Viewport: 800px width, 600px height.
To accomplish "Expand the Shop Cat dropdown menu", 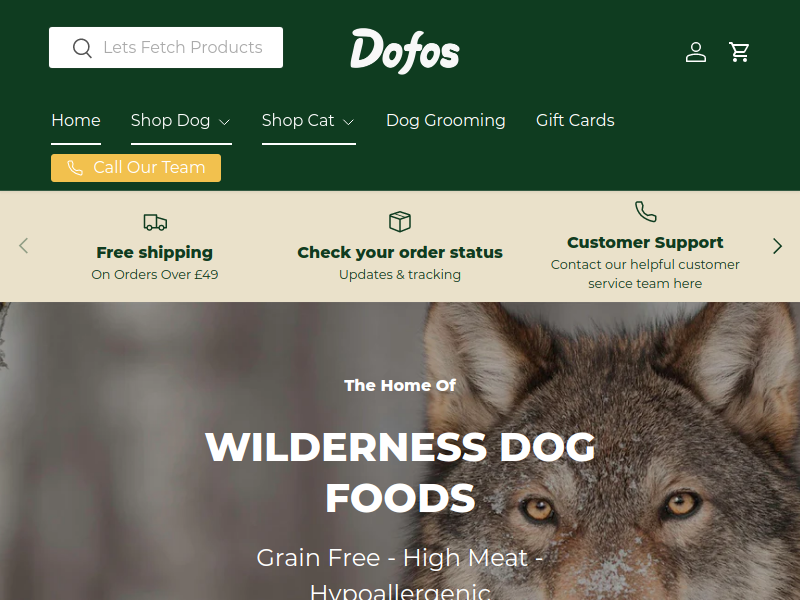I will (x=309, y=121).
